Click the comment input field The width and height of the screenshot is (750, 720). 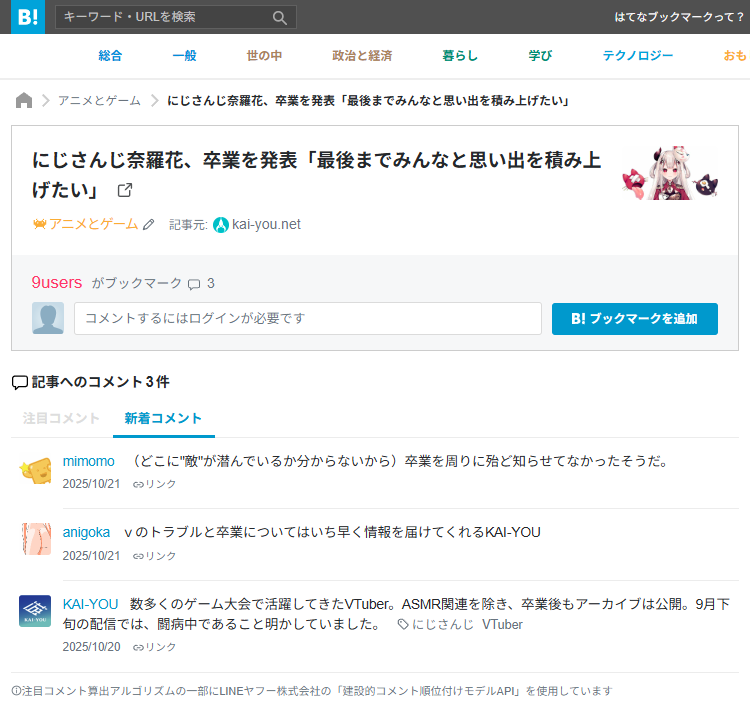click(307, 319)
